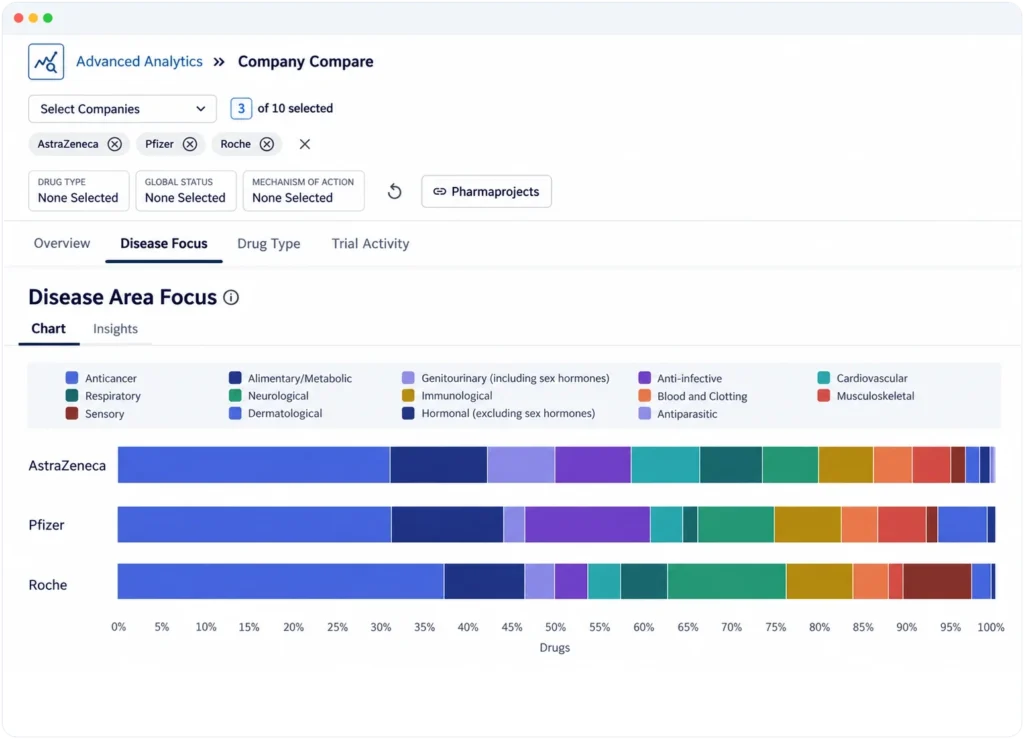Toggle Cardiovascular legend entry
Image resolution: width=1024 pixels, height=739 pixels.
click(863, 378)
